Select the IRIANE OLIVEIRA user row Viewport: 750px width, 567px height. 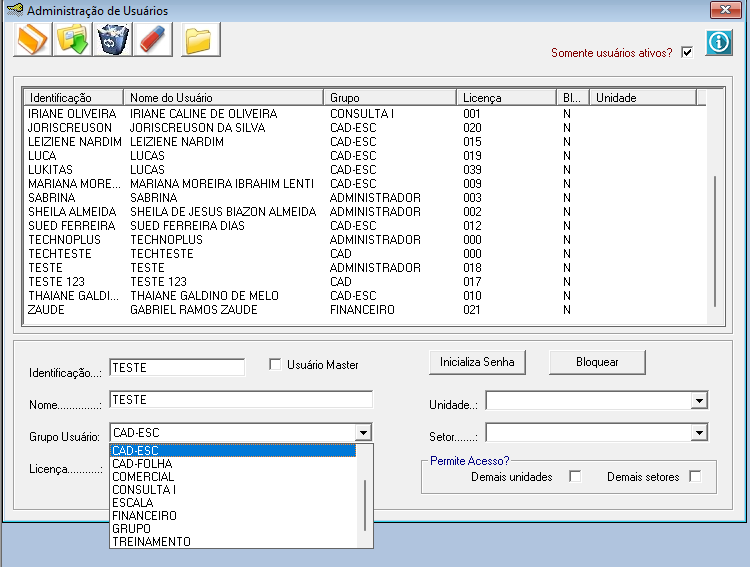[x=365, y=114]
